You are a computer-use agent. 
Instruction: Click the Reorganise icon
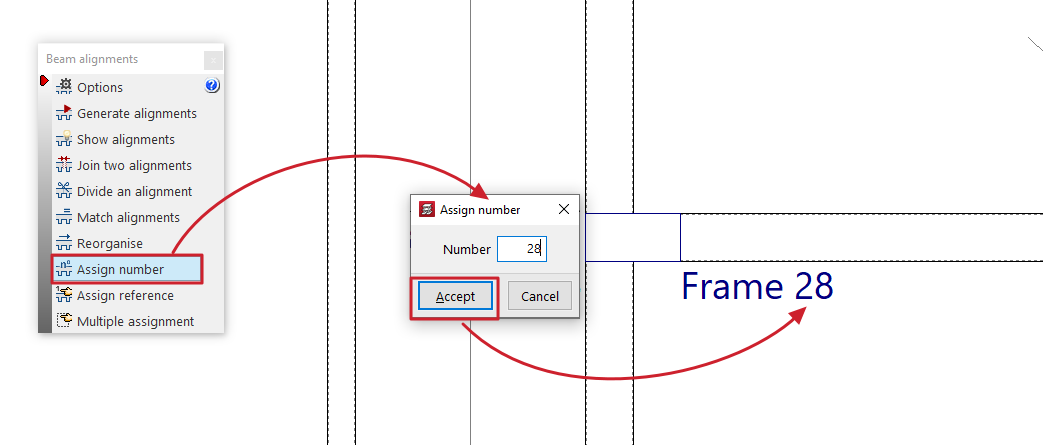point(64,243)
